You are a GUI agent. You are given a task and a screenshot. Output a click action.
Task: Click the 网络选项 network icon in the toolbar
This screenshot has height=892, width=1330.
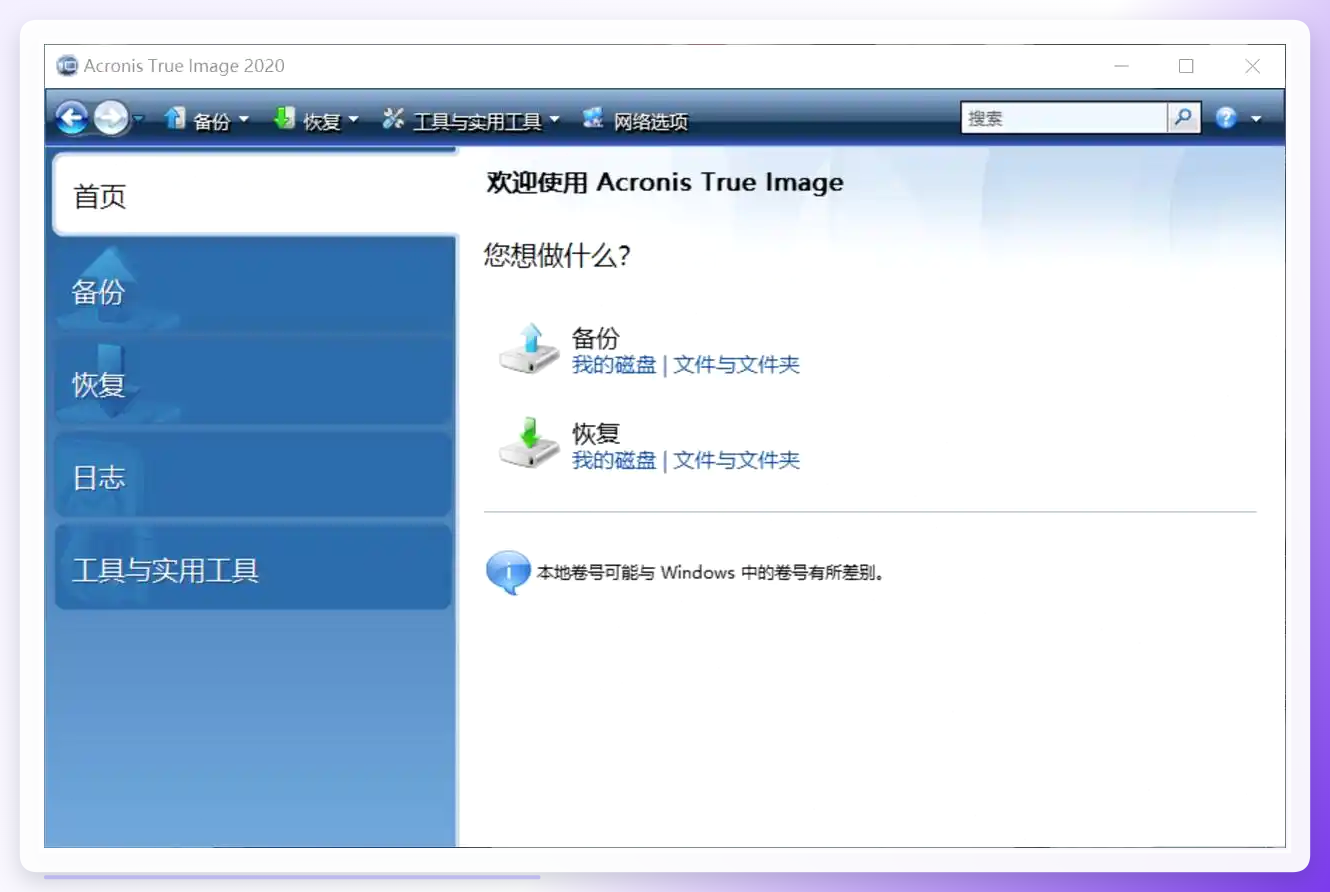(x=593, y=119)
